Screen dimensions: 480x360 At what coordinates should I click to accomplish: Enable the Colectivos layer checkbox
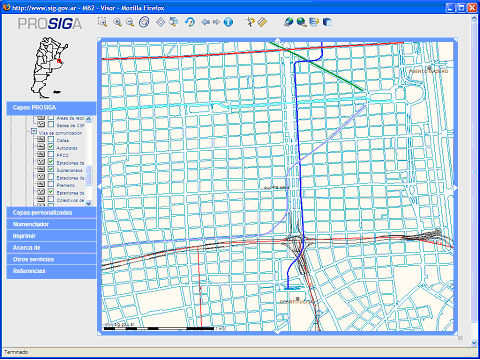pyautogui.click(x=51, y=199)
